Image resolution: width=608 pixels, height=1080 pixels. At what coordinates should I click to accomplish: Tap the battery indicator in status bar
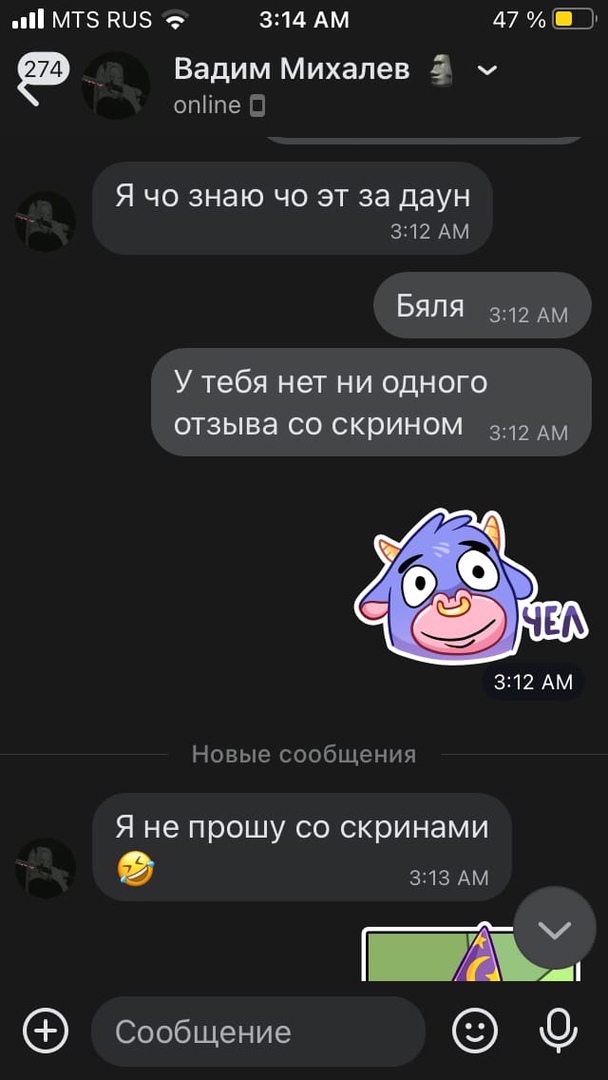click(574, 19)
